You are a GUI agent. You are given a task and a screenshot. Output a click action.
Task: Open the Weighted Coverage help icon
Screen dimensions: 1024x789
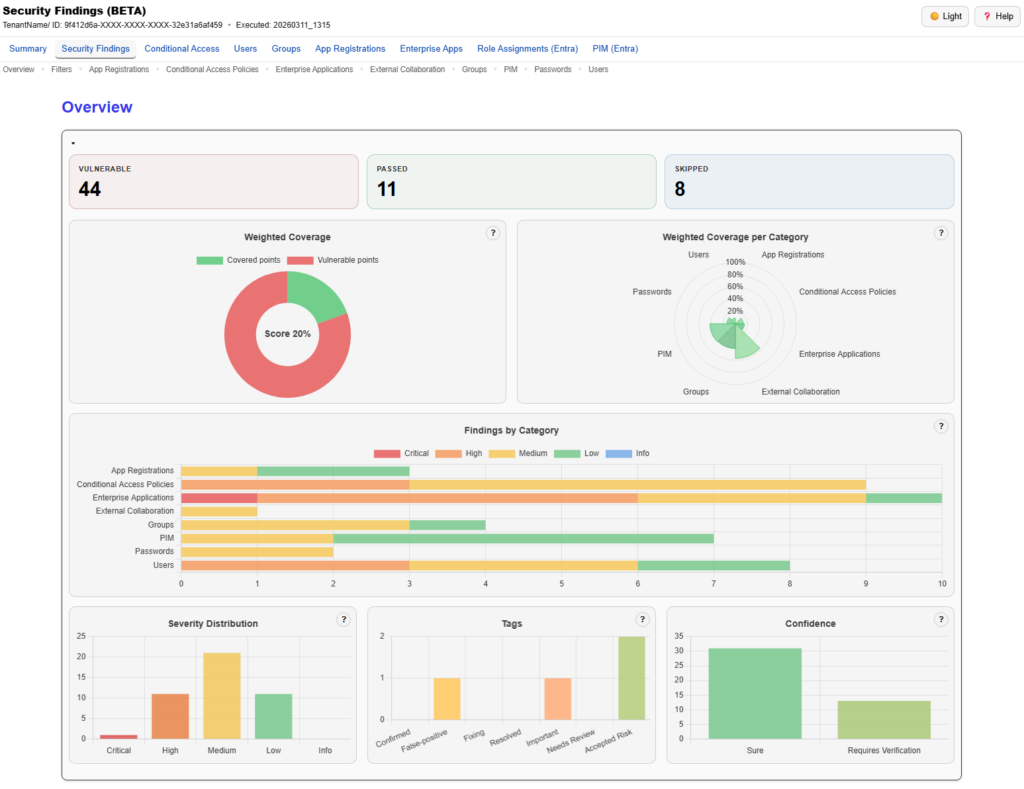(493, 232)
